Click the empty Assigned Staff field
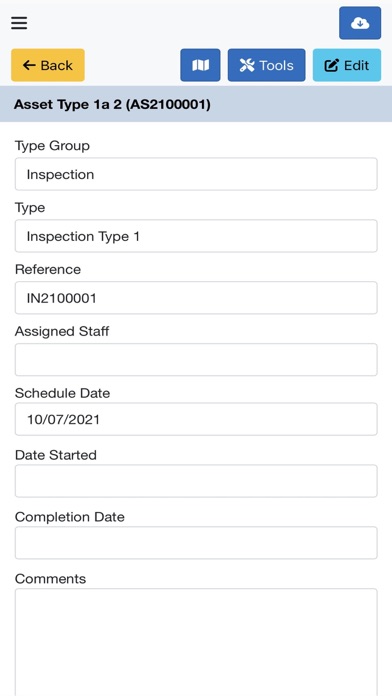The height and width of the screenshot is (696, 392). pyautogui.click(x=196, y=360)
